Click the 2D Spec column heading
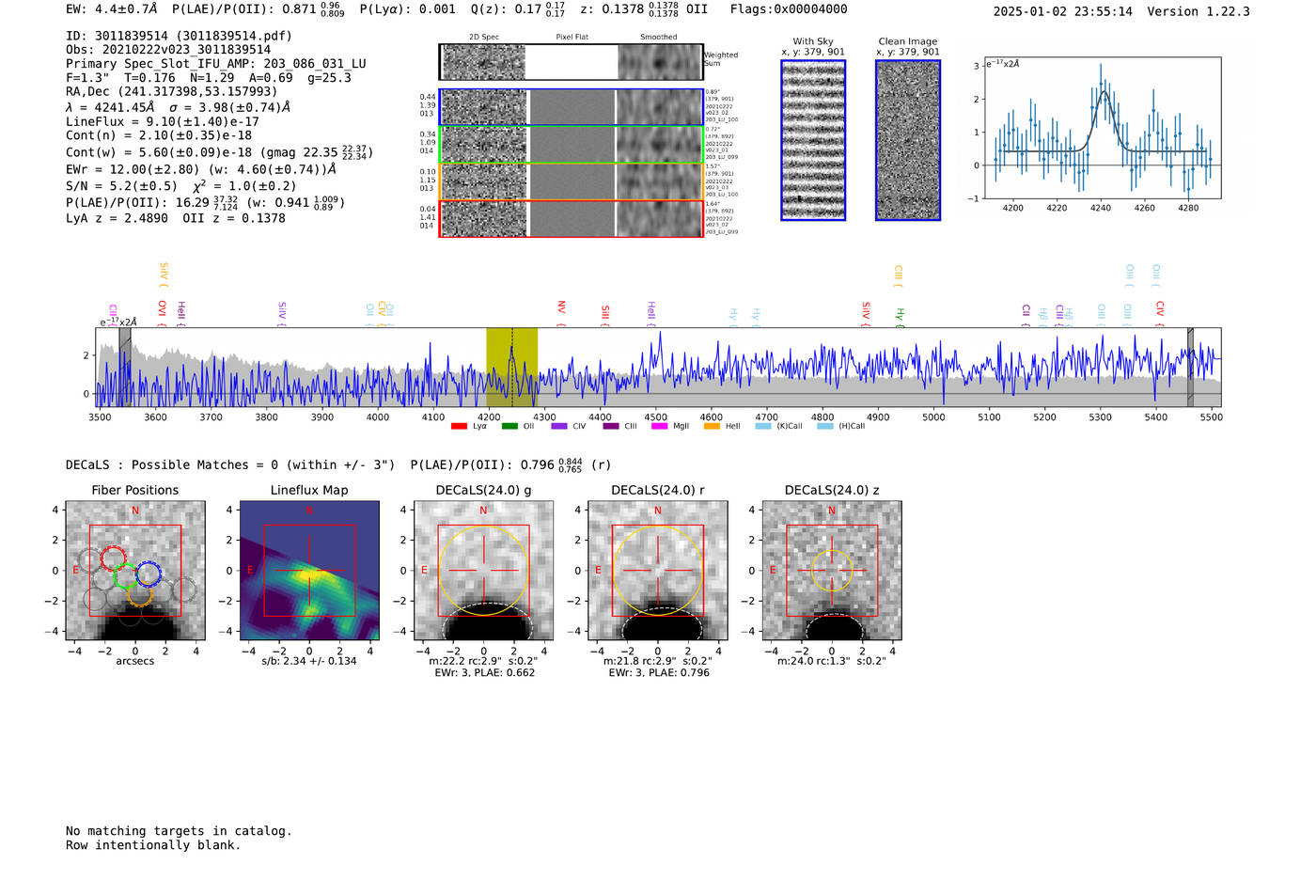The height and width of the screenshot is (896, 1316). (x=484, y=38)
